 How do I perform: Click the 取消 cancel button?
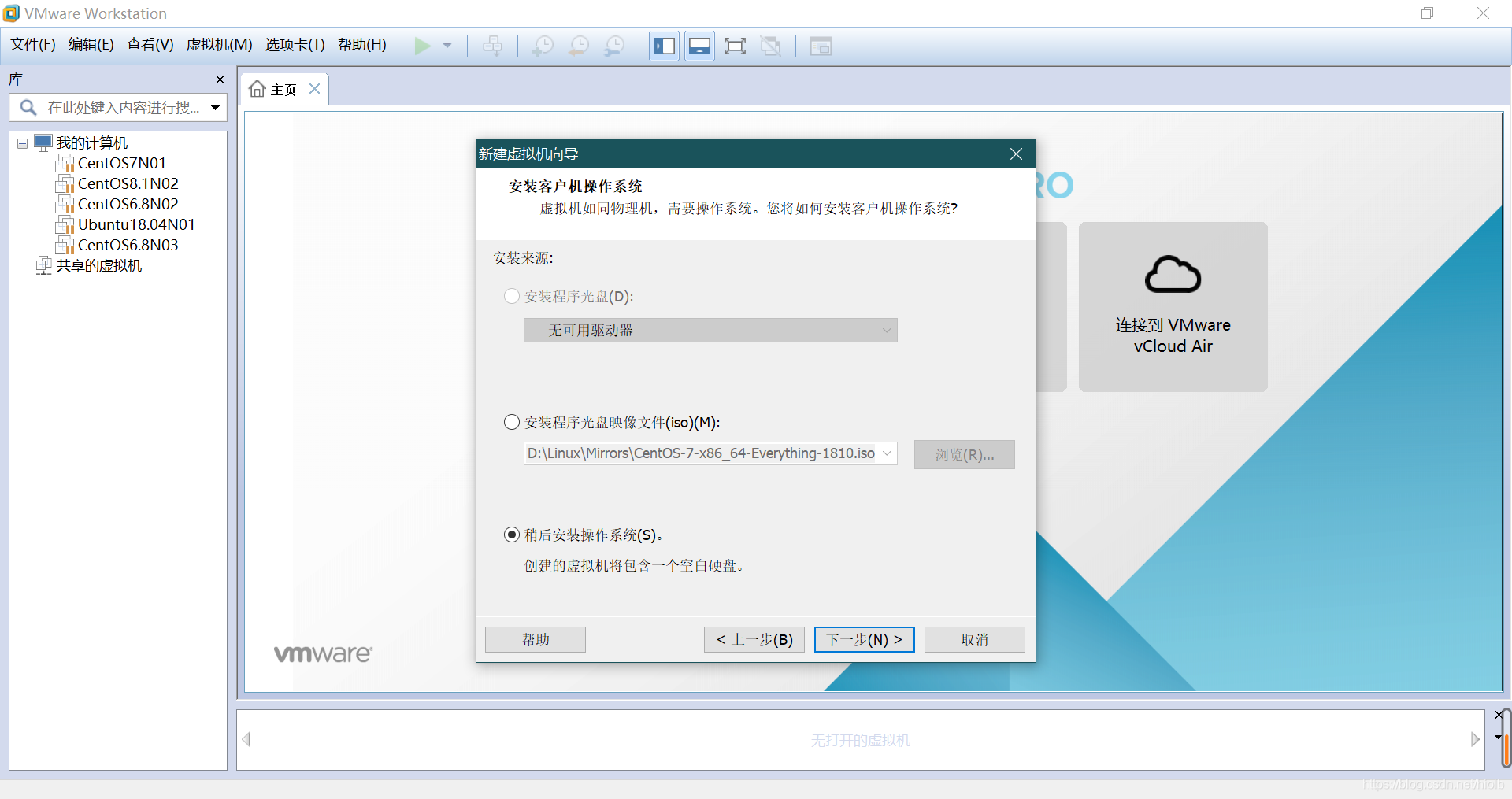975,639
